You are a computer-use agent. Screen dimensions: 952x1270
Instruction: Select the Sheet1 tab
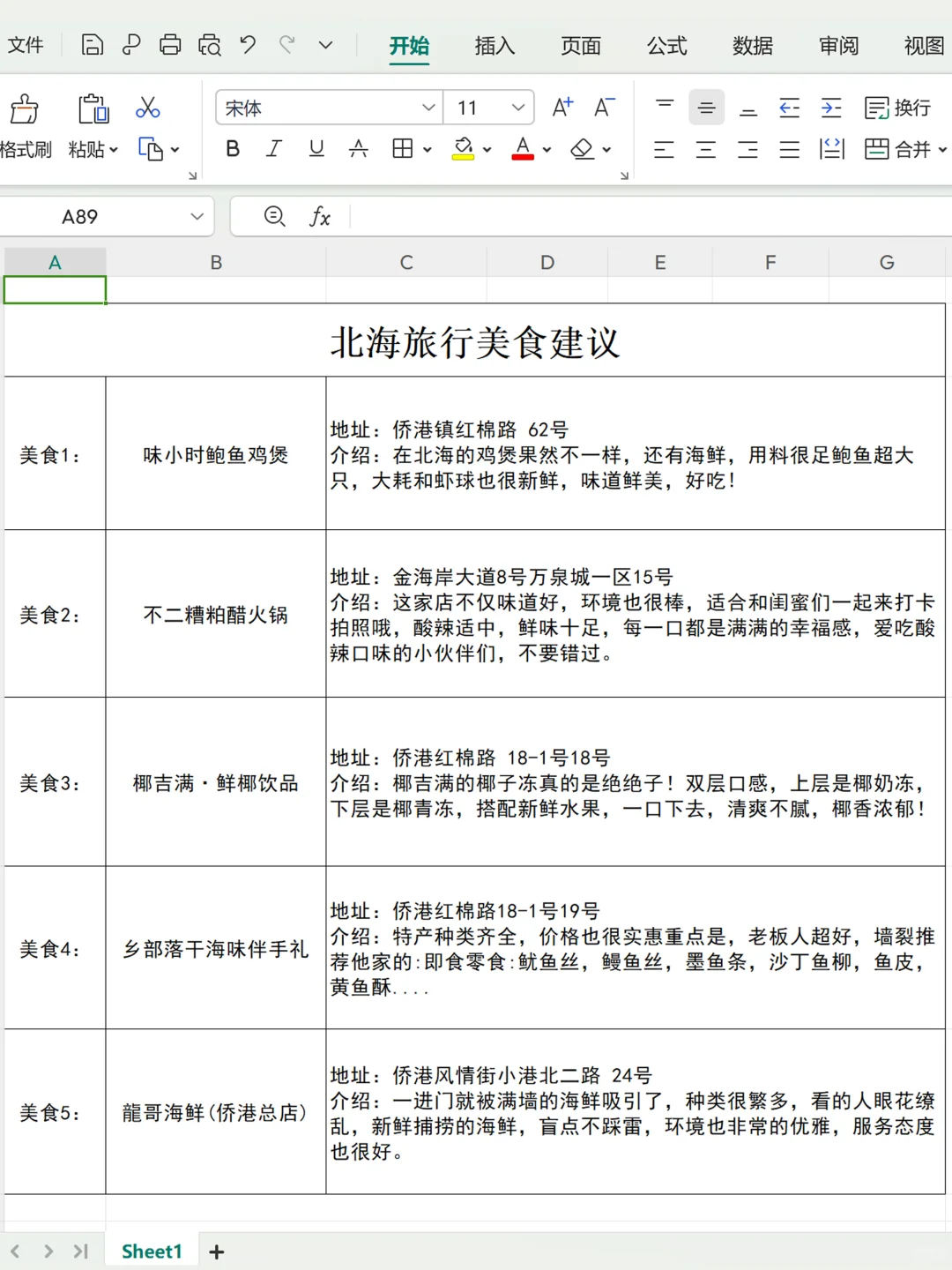[152, 1251]
